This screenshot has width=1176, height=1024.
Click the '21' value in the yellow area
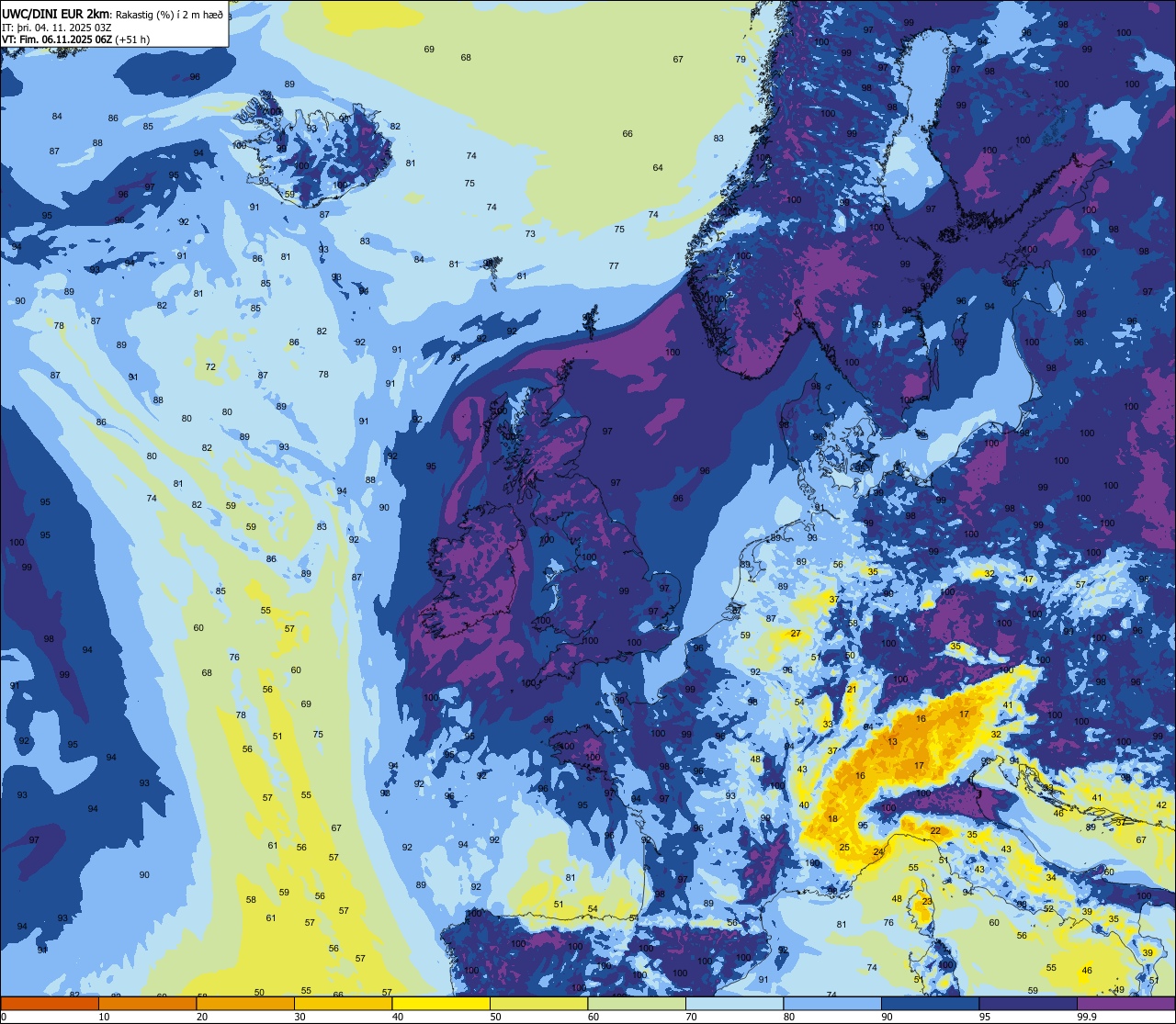pos(852,689)
